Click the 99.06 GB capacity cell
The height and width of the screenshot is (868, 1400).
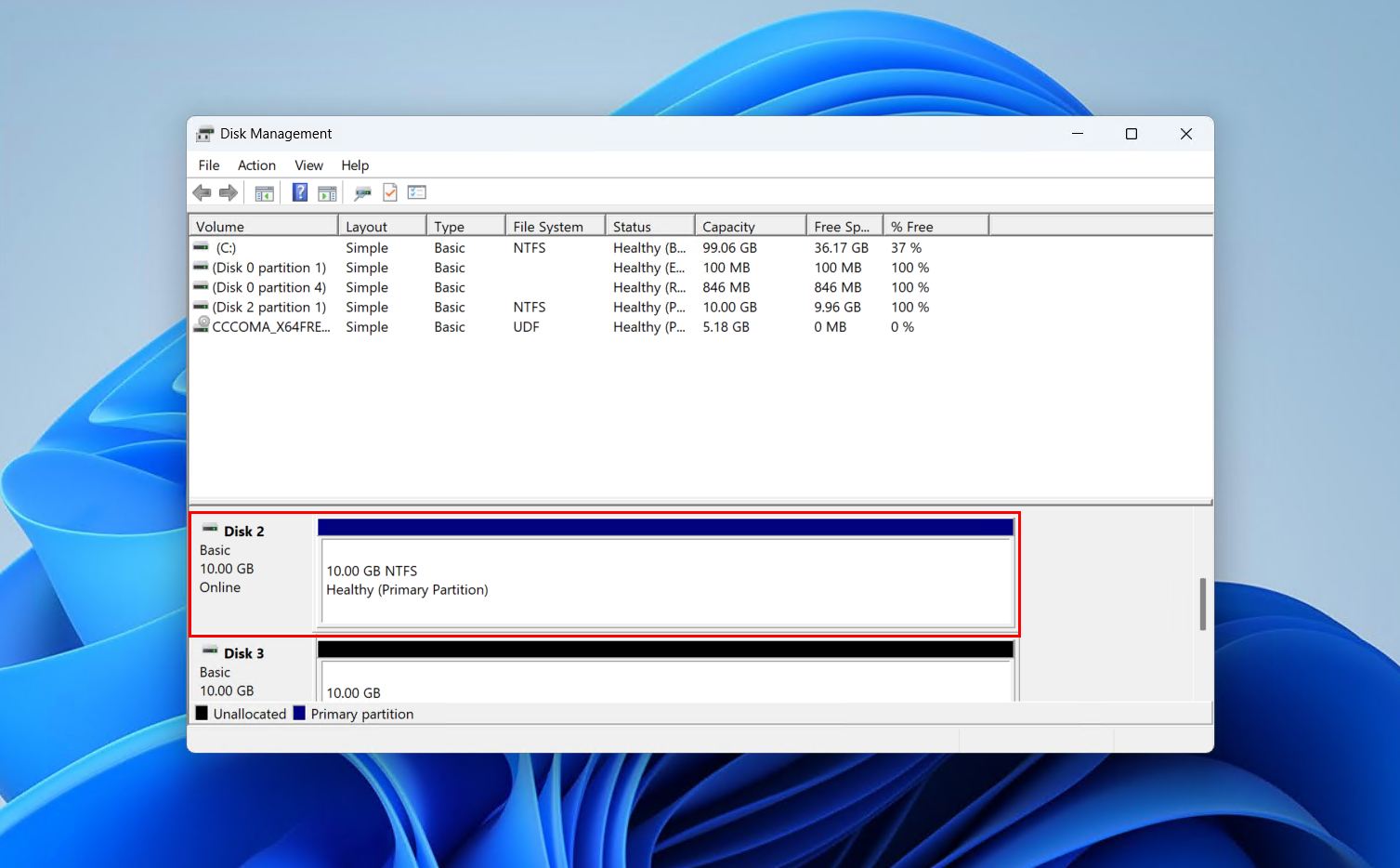point(729,248)
